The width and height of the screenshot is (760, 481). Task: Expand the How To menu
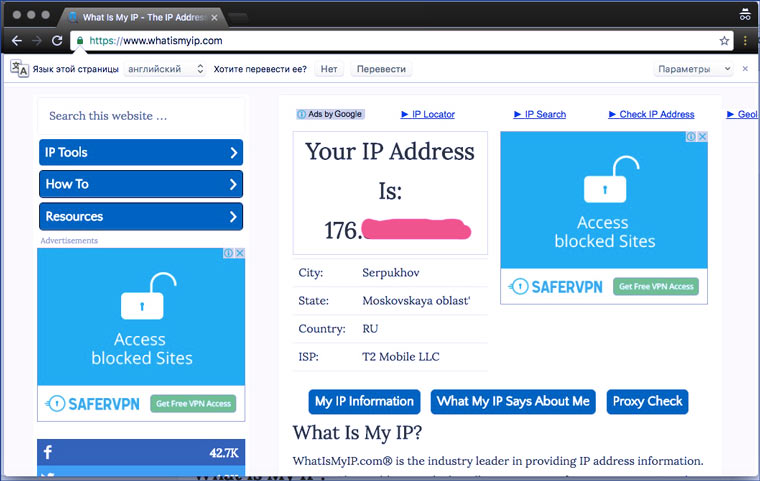(x=141, y=184)
